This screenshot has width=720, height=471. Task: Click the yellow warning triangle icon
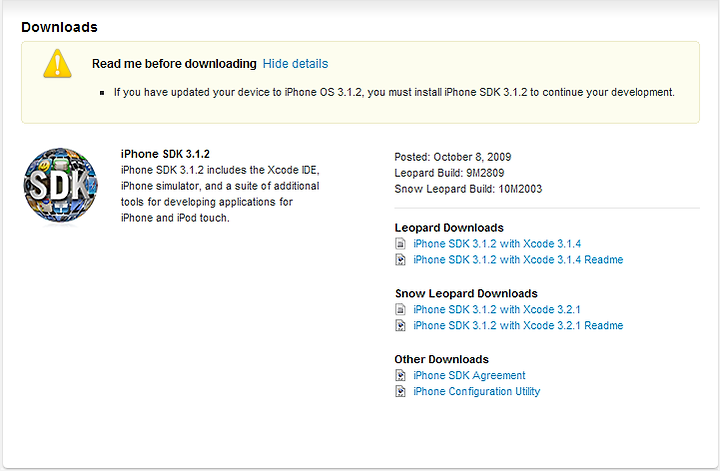point(57,63)
